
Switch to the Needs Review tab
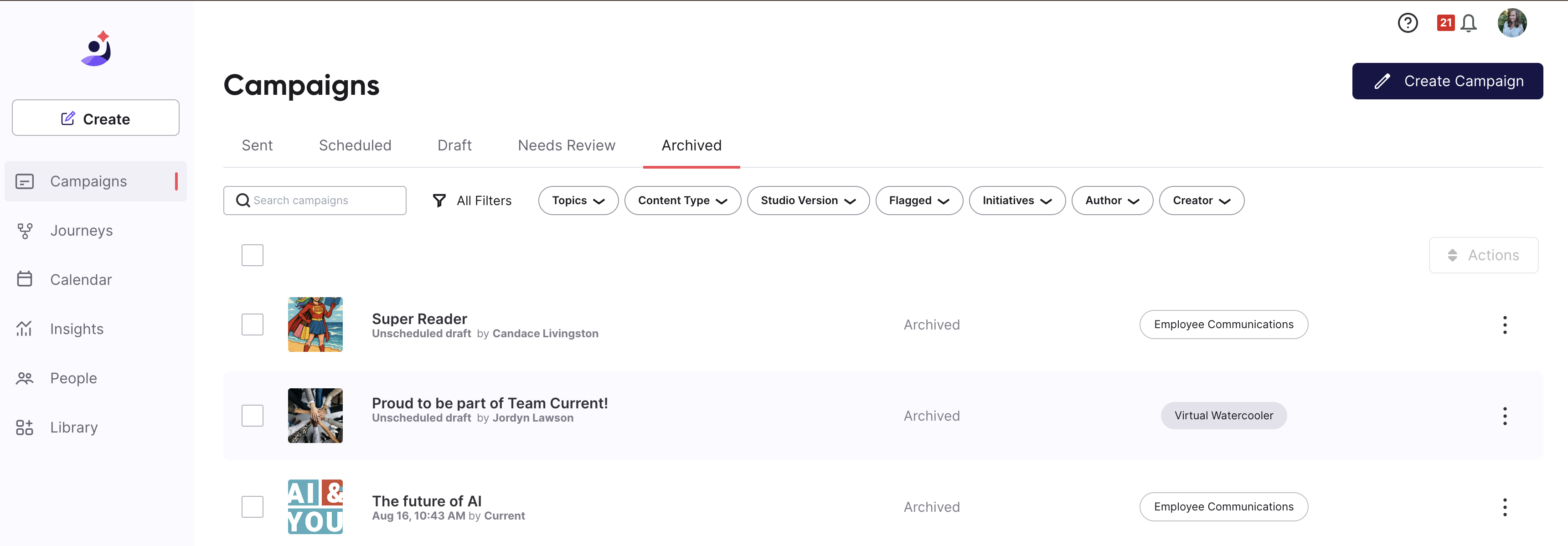tap(566, 145)
